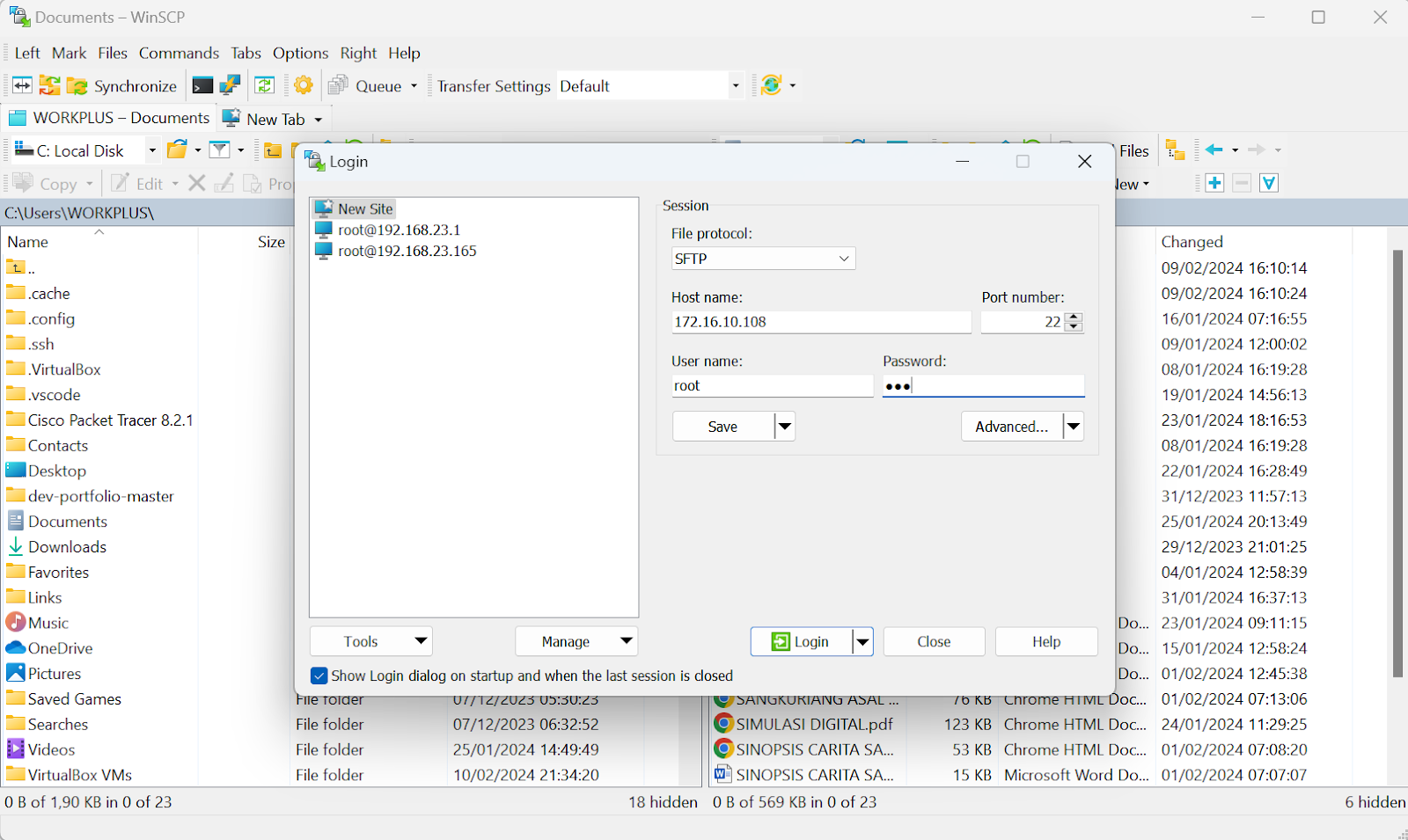Viewport: 1408px width, 840px height.
Task: Select New Site in the Login site list
Action: (x=355, y=208)
